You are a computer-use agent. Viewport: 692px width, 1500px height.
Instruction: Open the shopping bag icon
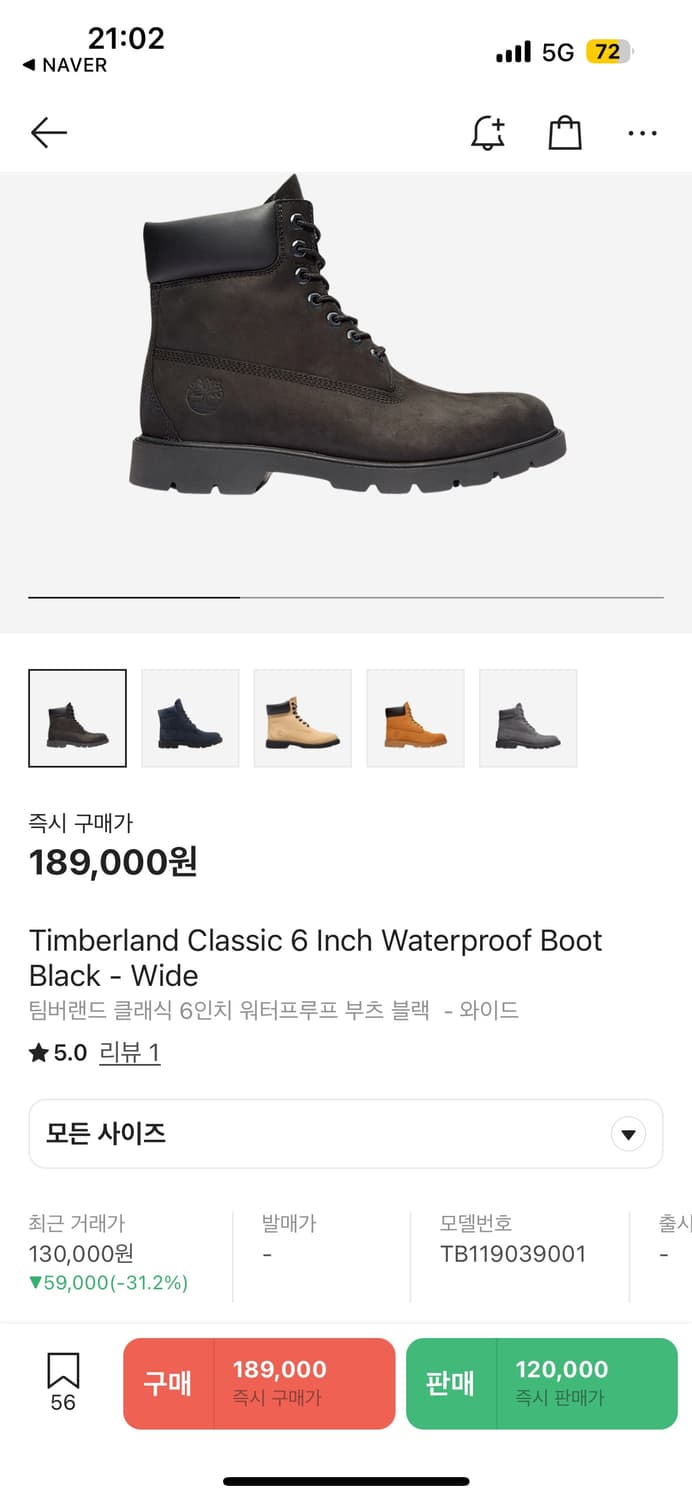[565, 132]
